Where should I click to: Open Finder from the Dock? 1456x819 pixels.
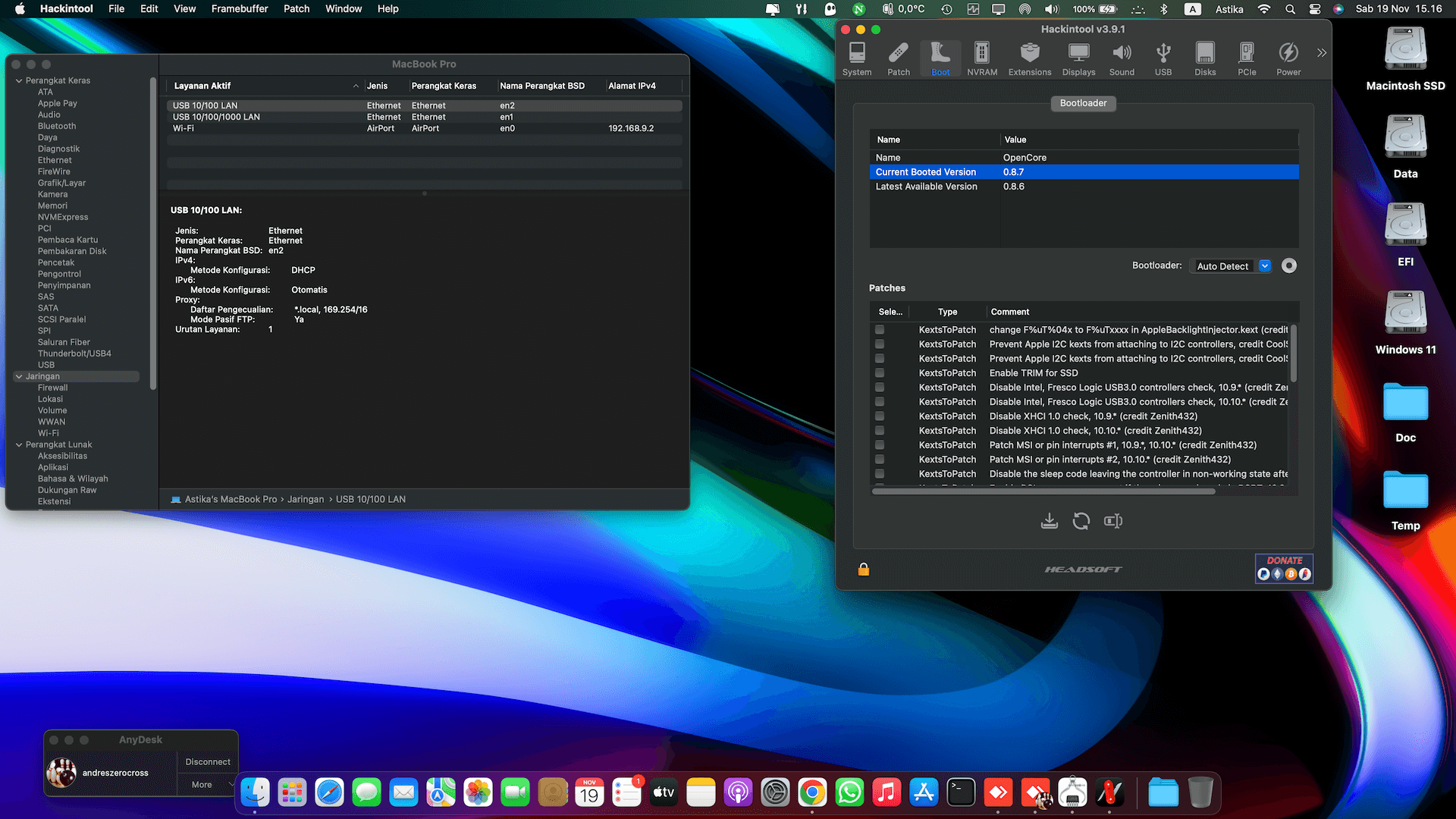[255, 793]
